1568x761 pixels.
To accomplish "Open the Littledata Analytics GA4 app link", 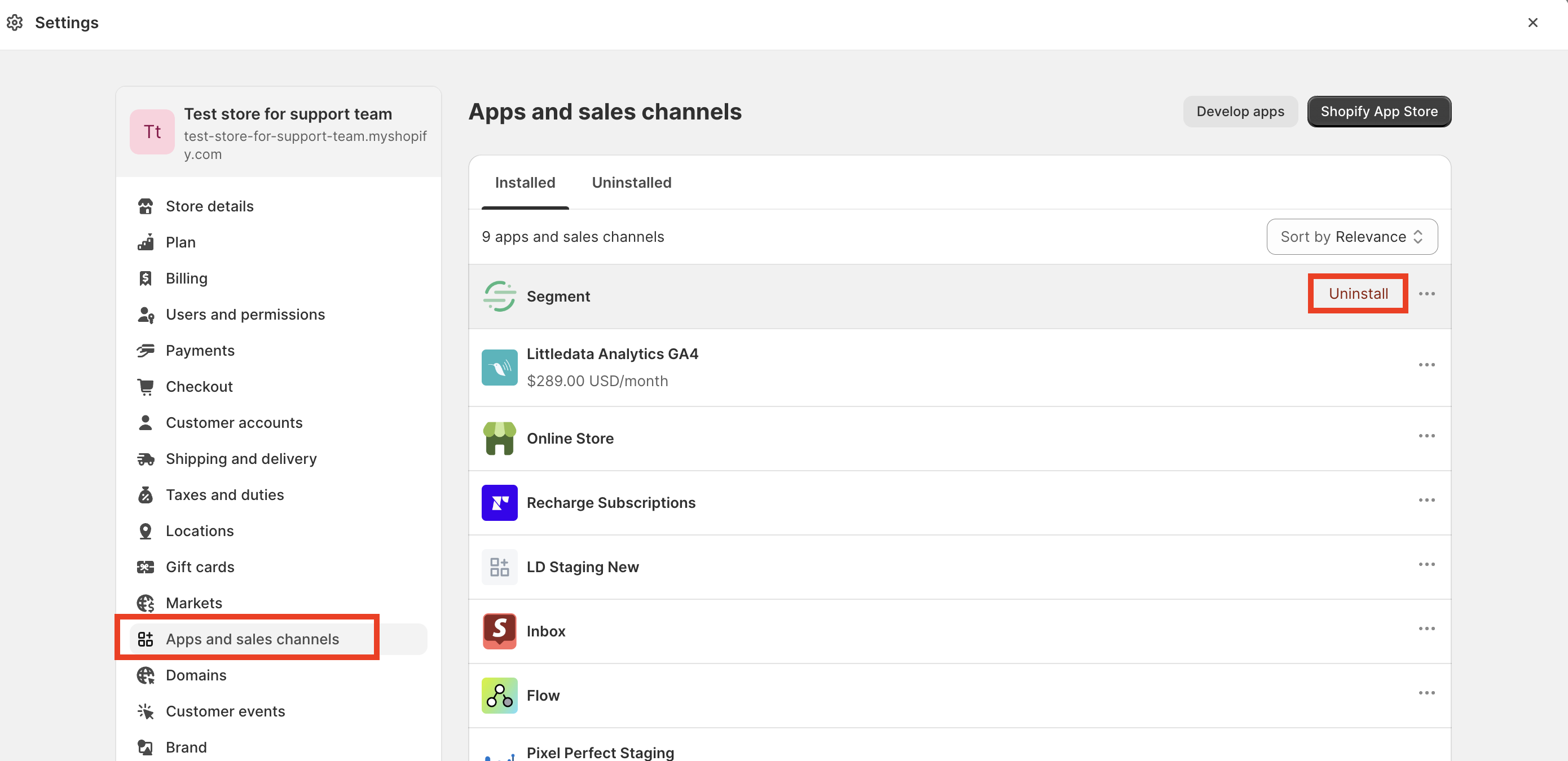I will 613,354.
